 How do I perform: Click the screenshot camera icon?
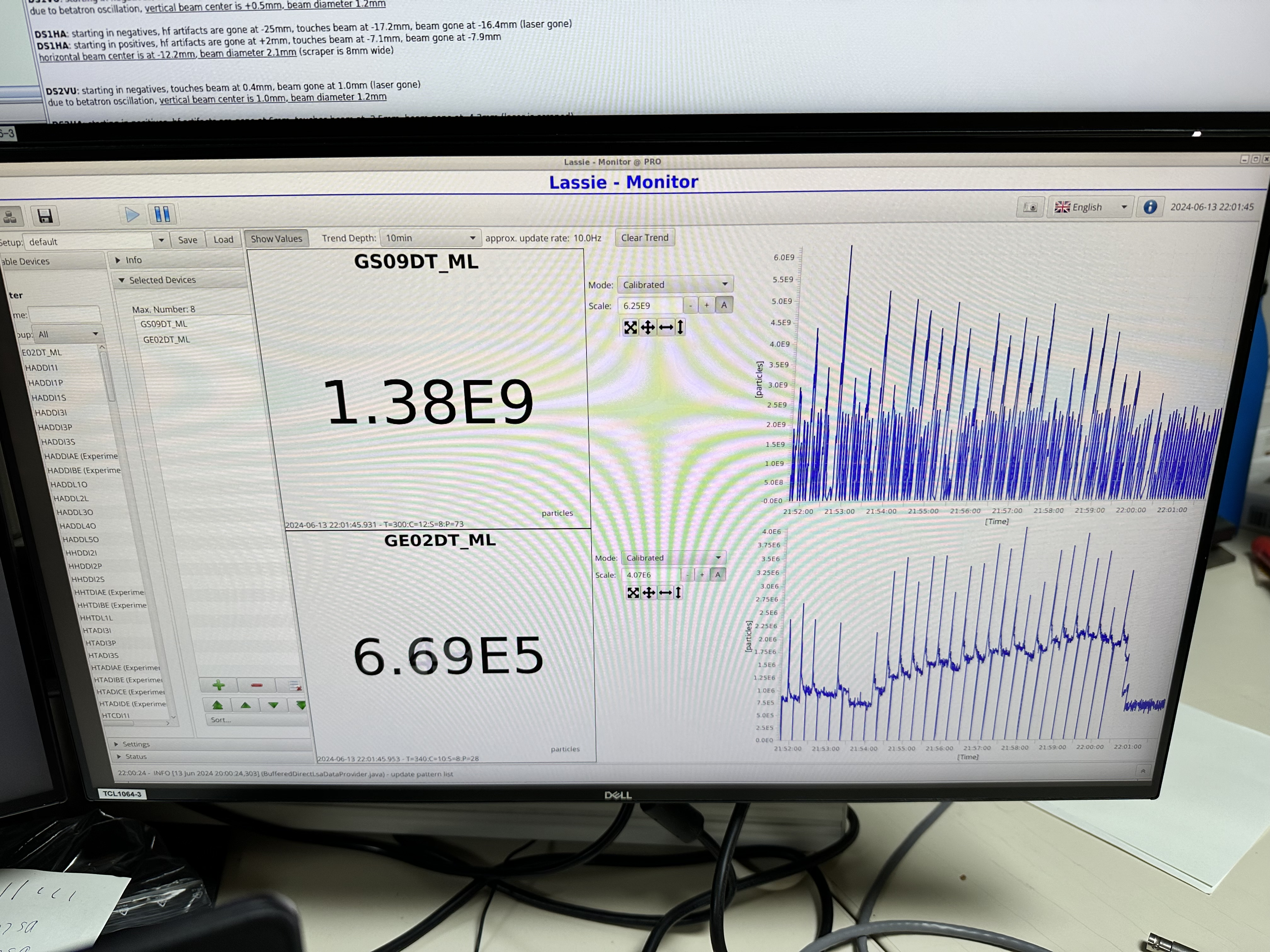pyautogui.click(x=1031, y=207)
